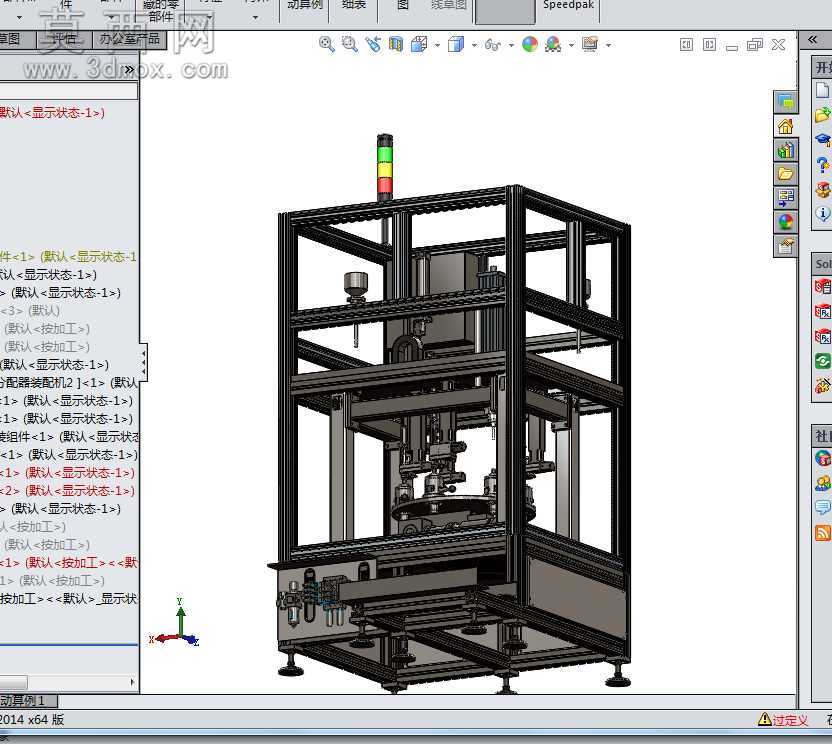The image size is (832, 744).
Task: Click the Tutorials graduation cap icon
Action: pos(823,140)
